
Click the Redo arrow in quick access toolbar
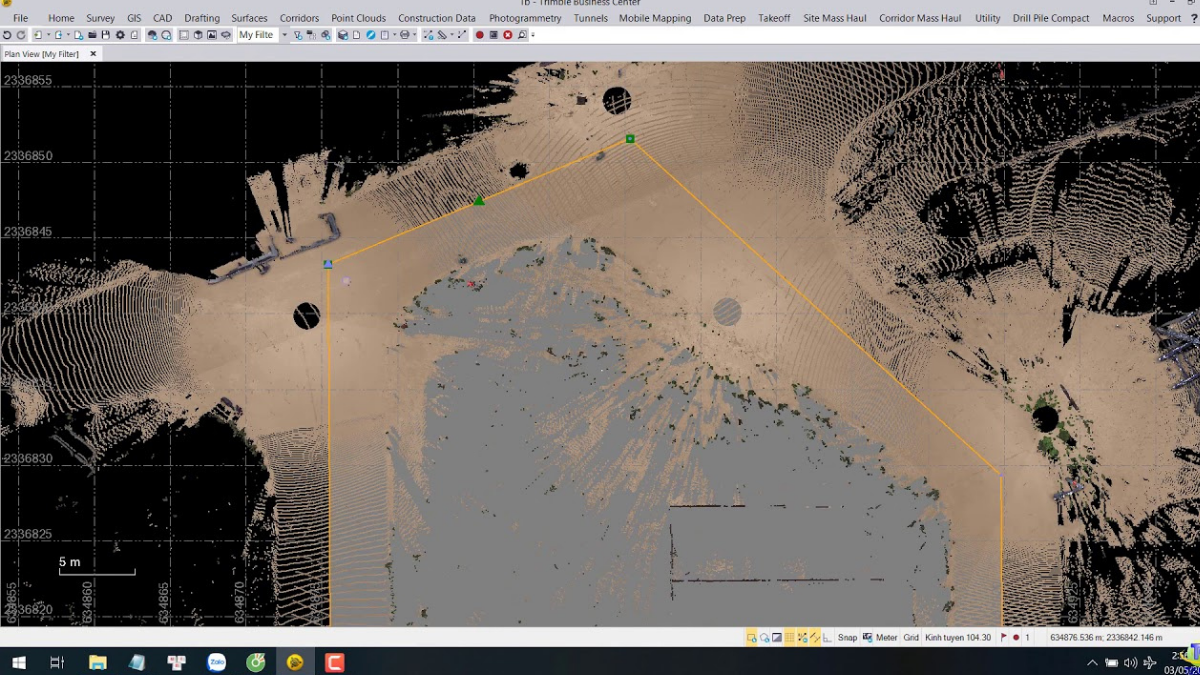pyautogui.click(x=21, y=35)
